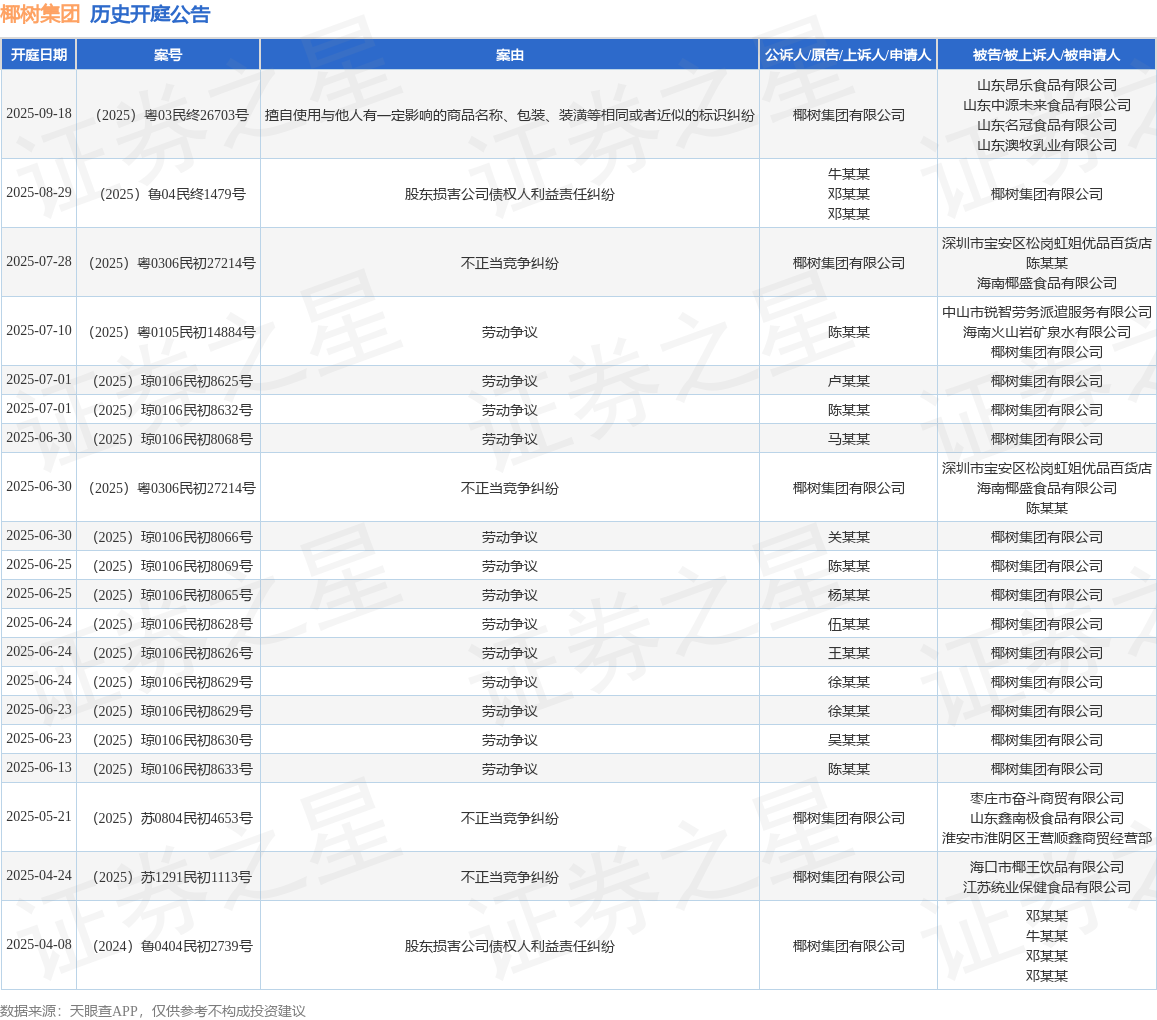Click defendant 山东名冠食品有限公司

click(1046, 125)
